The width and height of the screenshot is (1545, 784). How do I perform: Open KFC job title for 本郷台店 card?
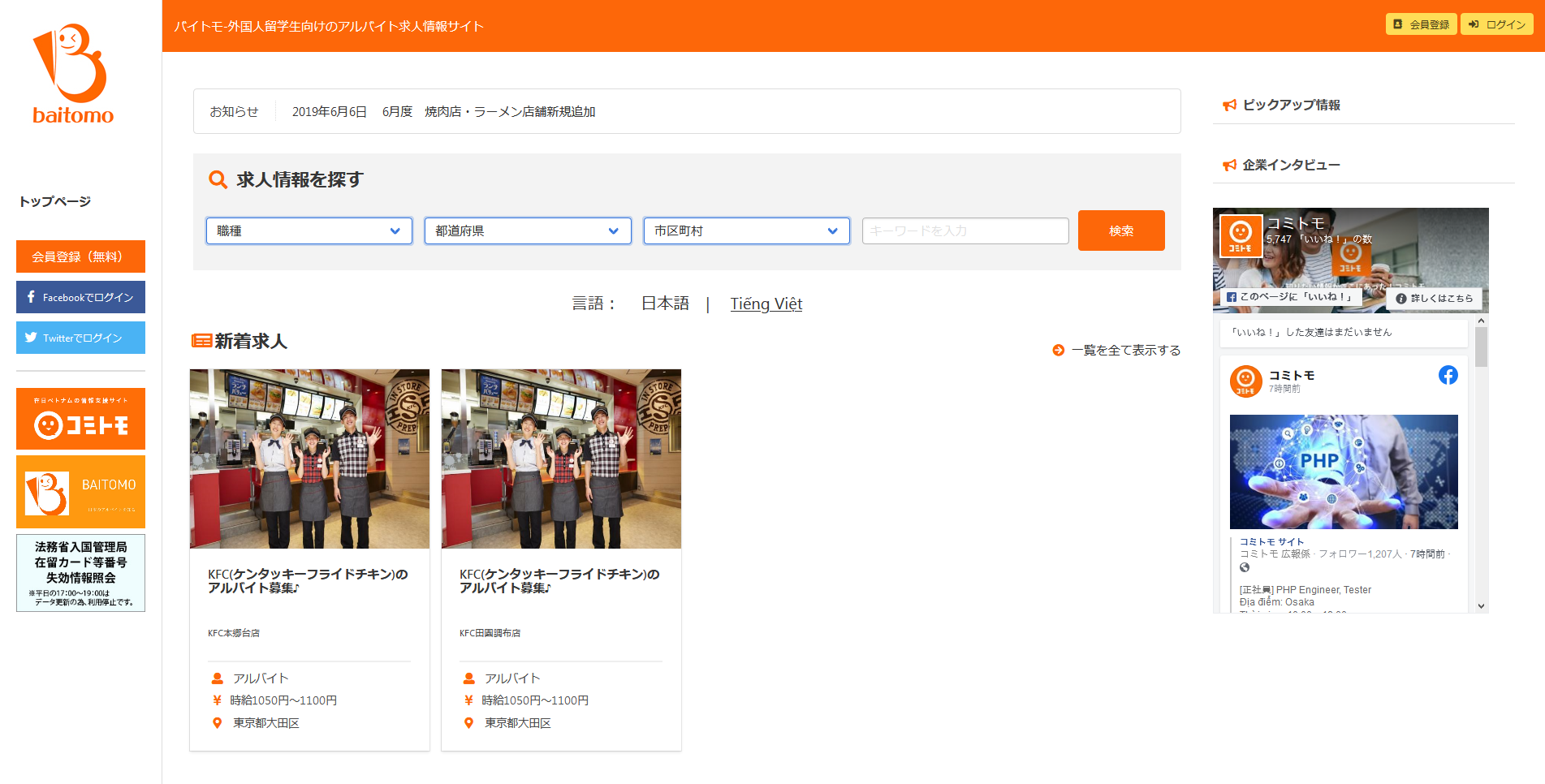click(x=308, y=580)
